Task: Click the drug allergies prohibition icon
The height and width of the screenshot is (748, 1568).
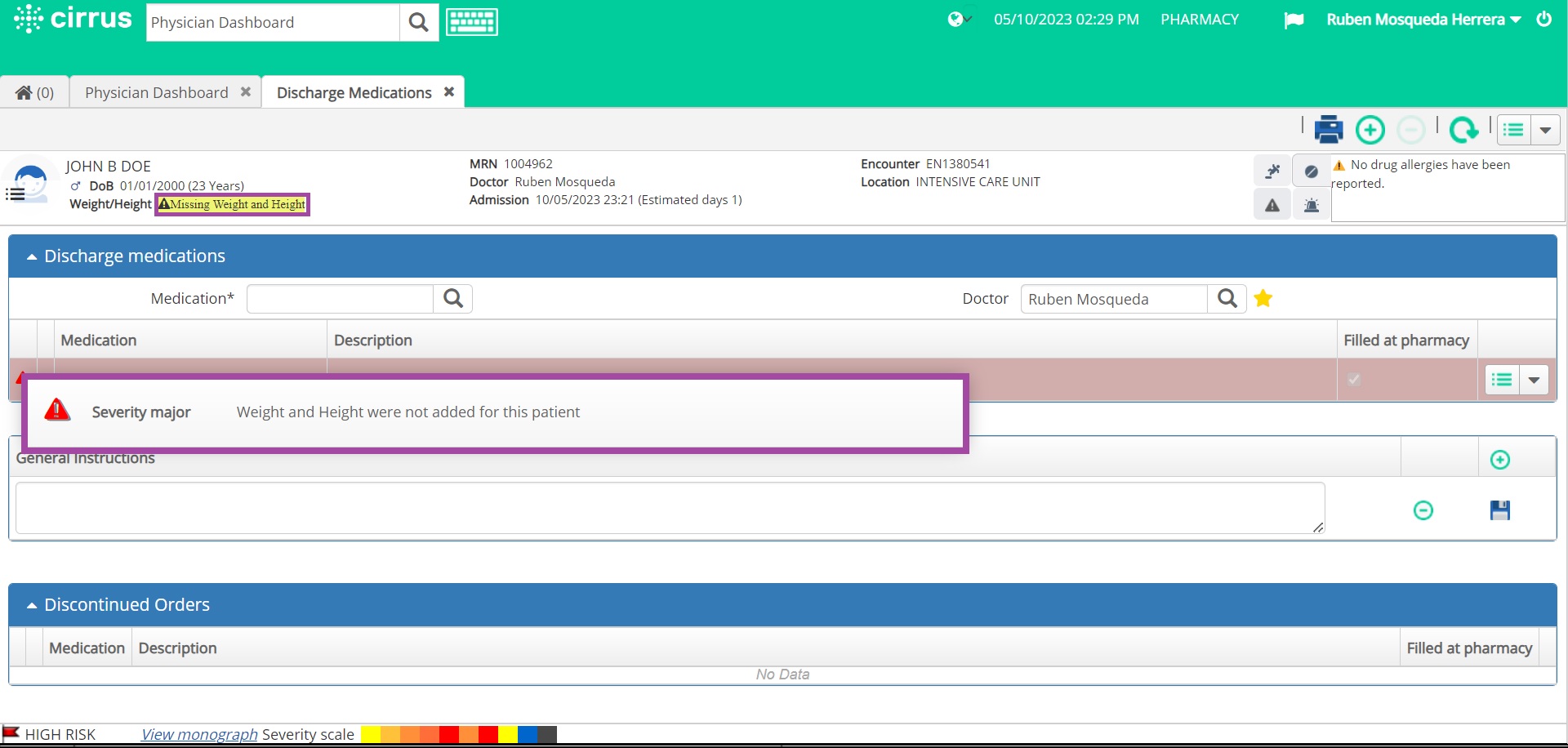Action: coord(1312,171)
